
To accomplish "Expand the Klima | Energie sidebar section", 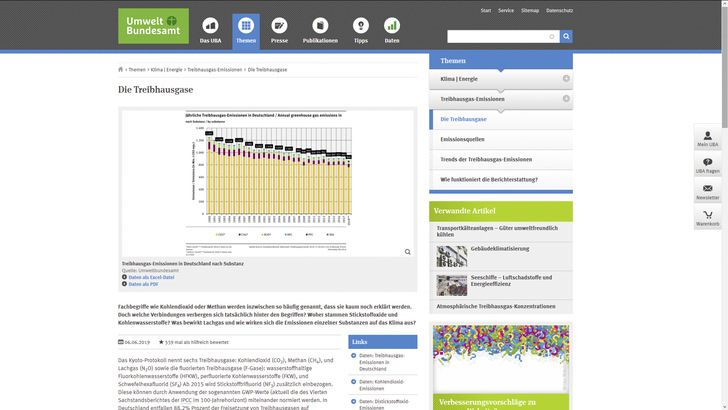I will (566, 78).
